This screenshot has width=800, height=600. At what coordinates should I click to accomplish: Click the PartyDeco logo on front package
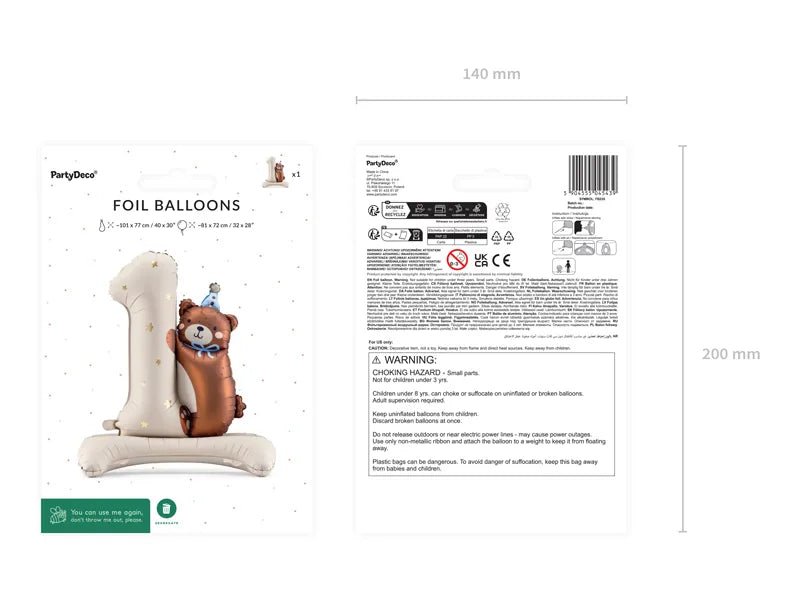coord(74,175)
